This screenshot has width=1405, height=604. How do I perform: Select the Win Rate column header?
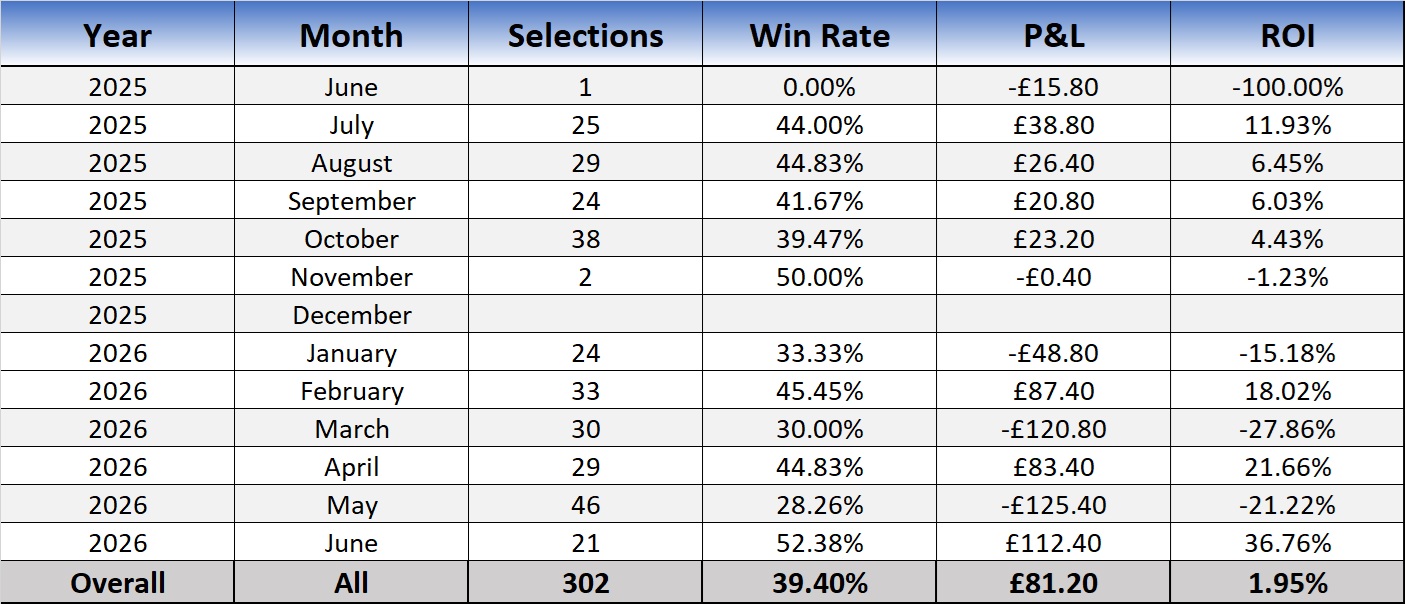(819, 36)
